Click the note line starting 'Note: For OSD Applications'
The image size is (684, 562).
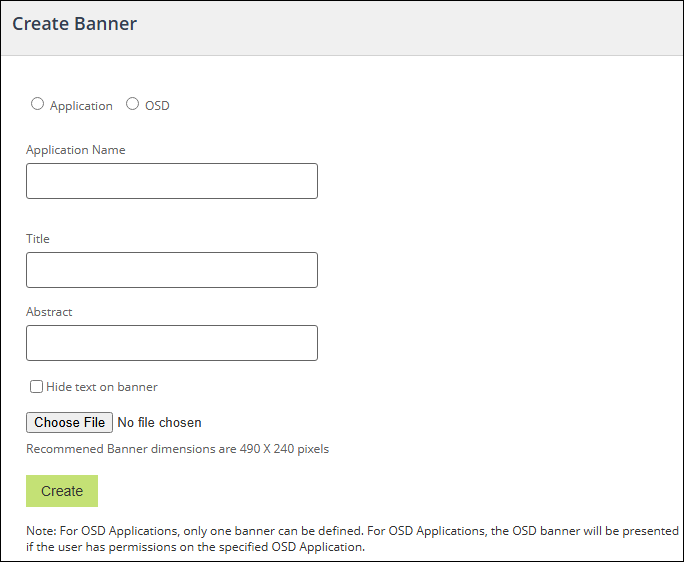[352, 531]
